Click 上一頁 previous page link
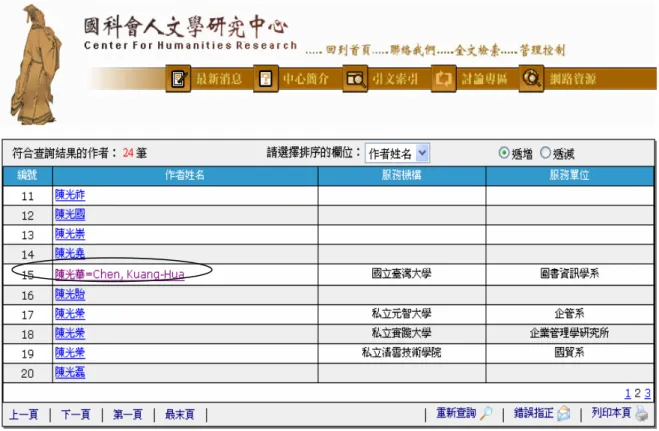Image resolution: width=659 pixels, height=431 pixels. tap(24, 415)
